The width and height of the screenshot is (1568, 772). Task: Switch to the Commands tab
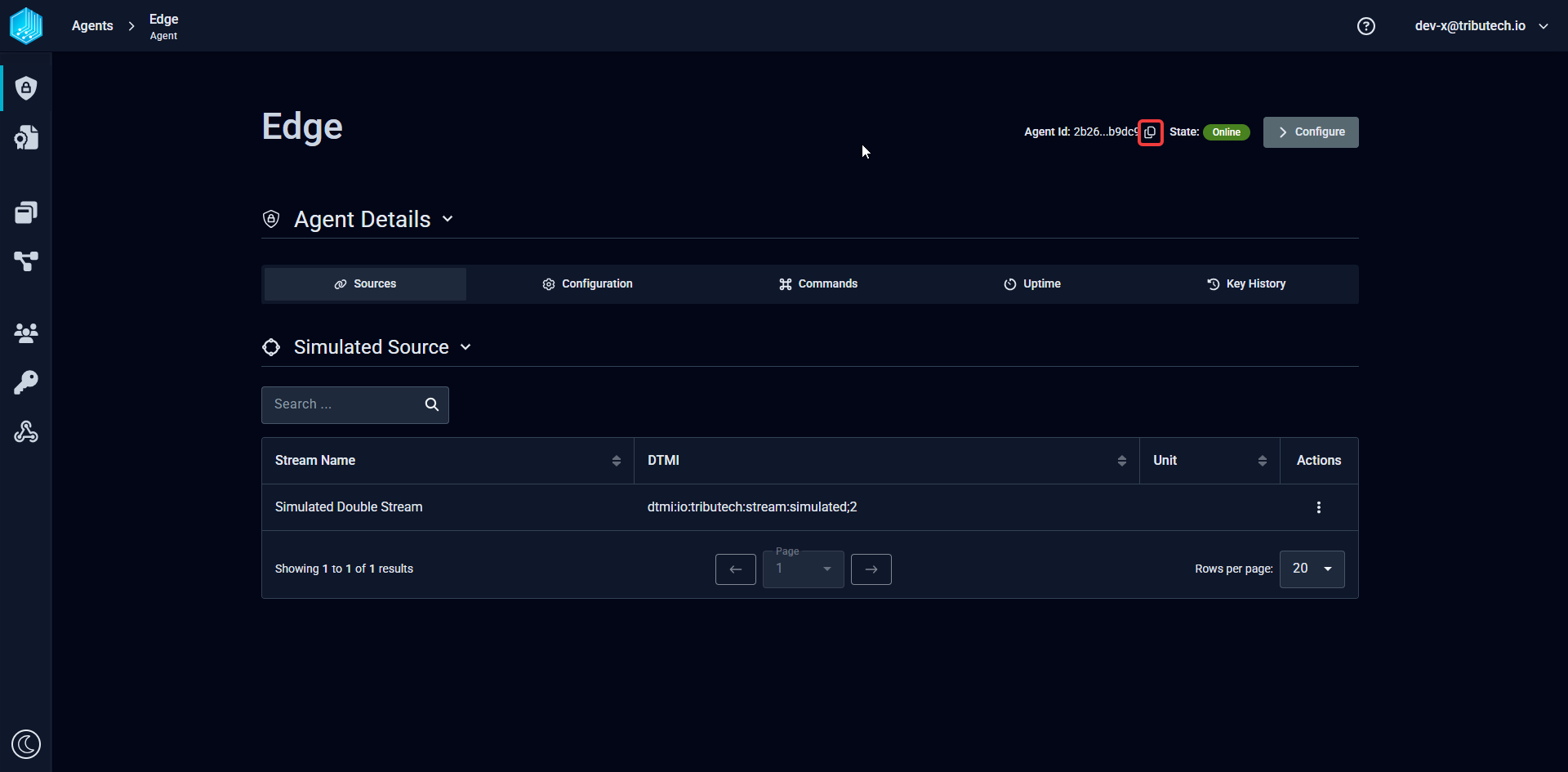[818, 284]
